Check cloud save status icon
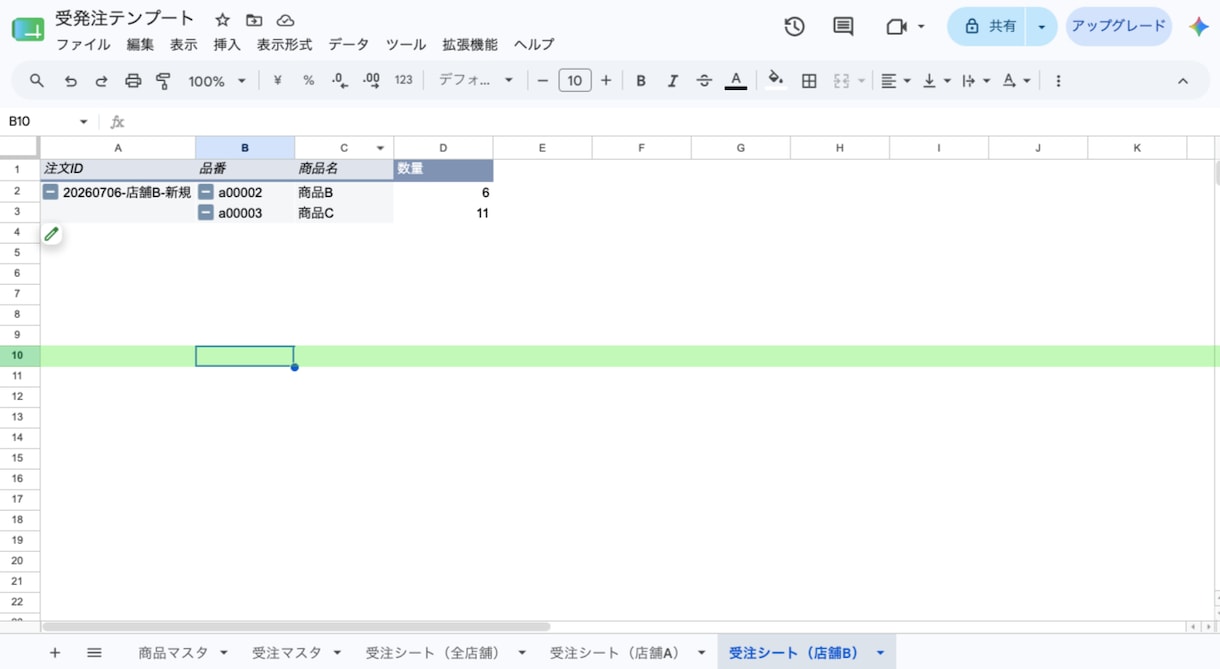 coord(285,20)
